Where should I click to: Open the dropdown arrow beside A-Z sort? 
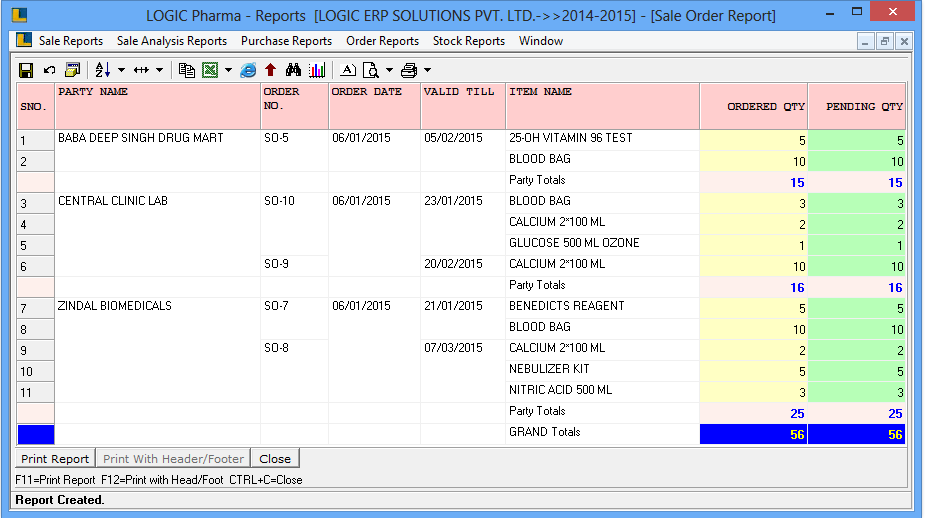tap(122, 71)
